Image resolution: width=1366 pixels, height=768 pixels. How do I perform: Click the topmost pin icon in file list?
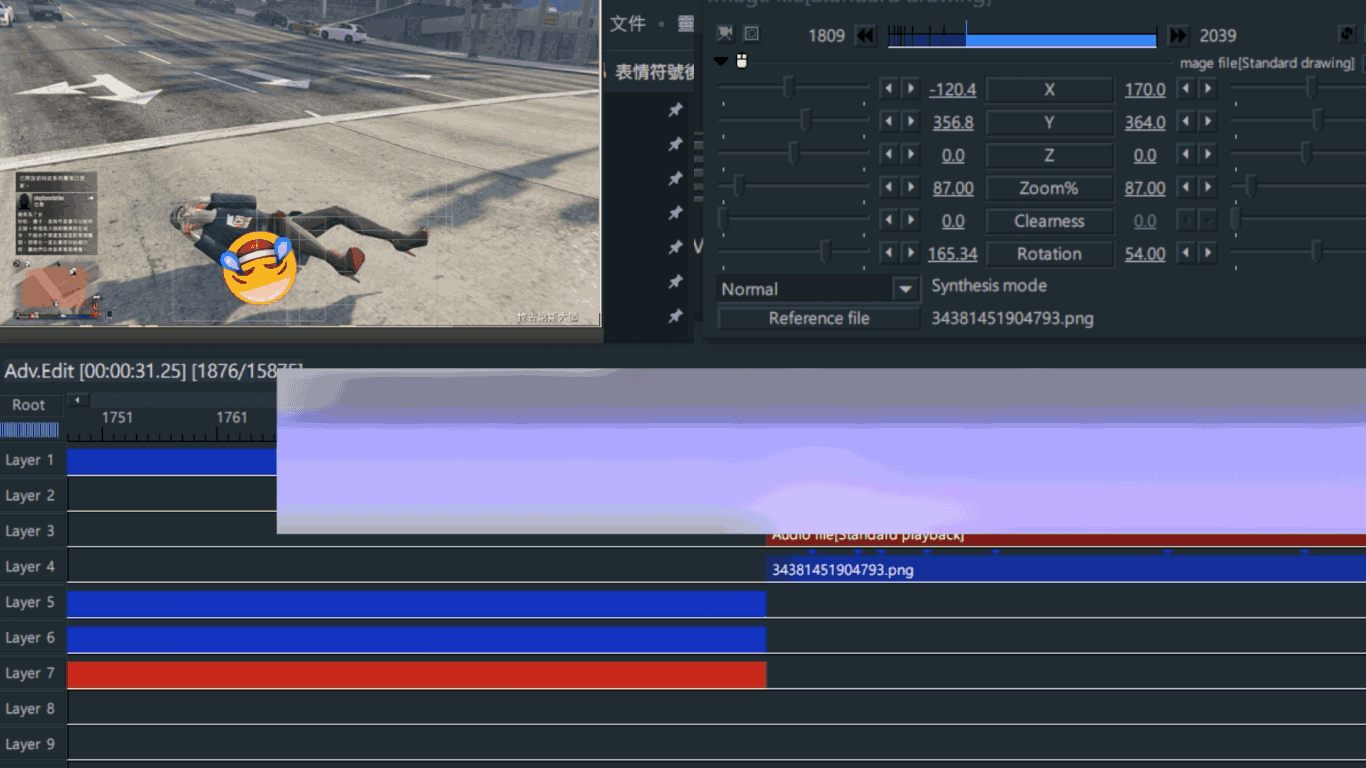[675, 110]
